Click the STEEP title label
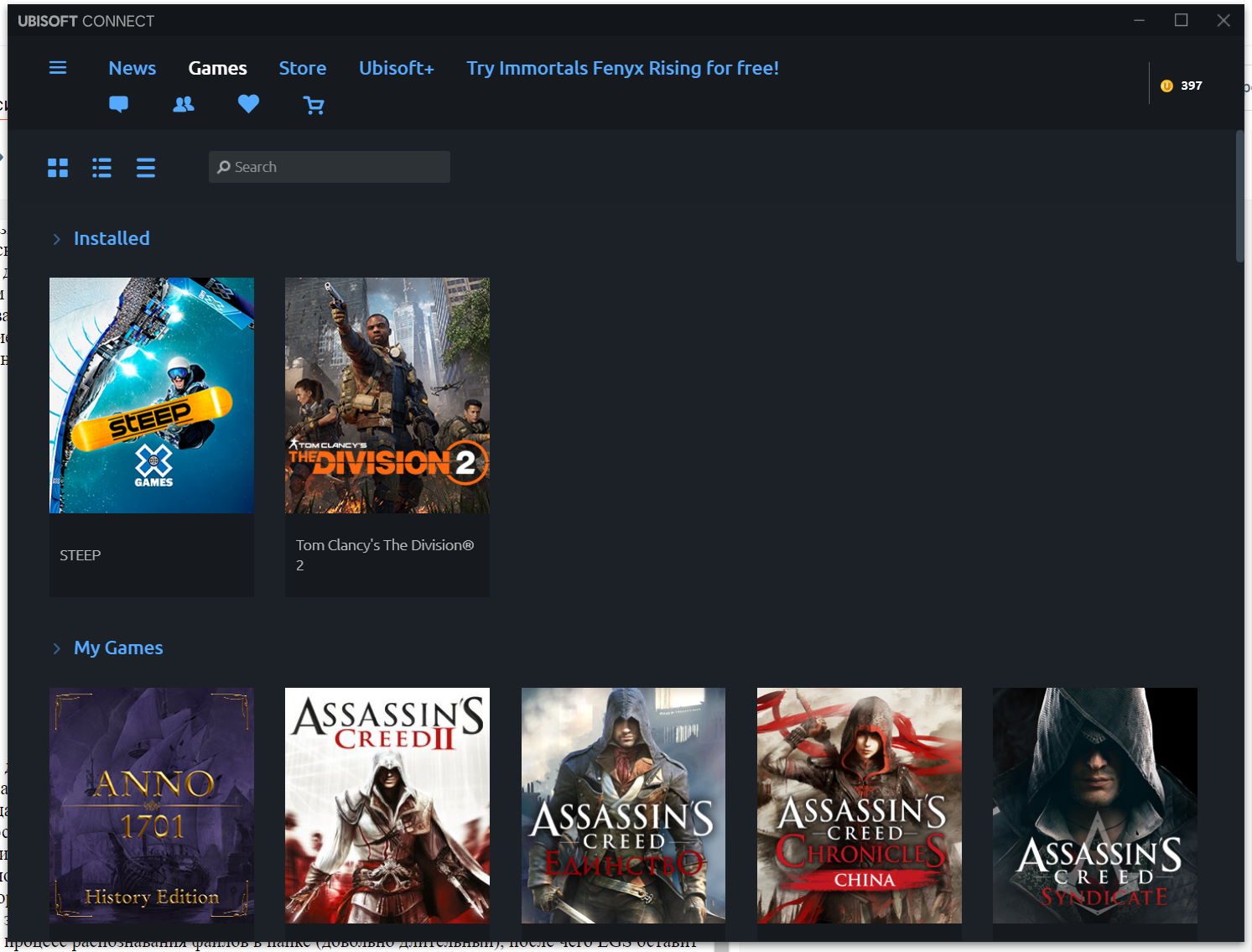 [81, 555]
